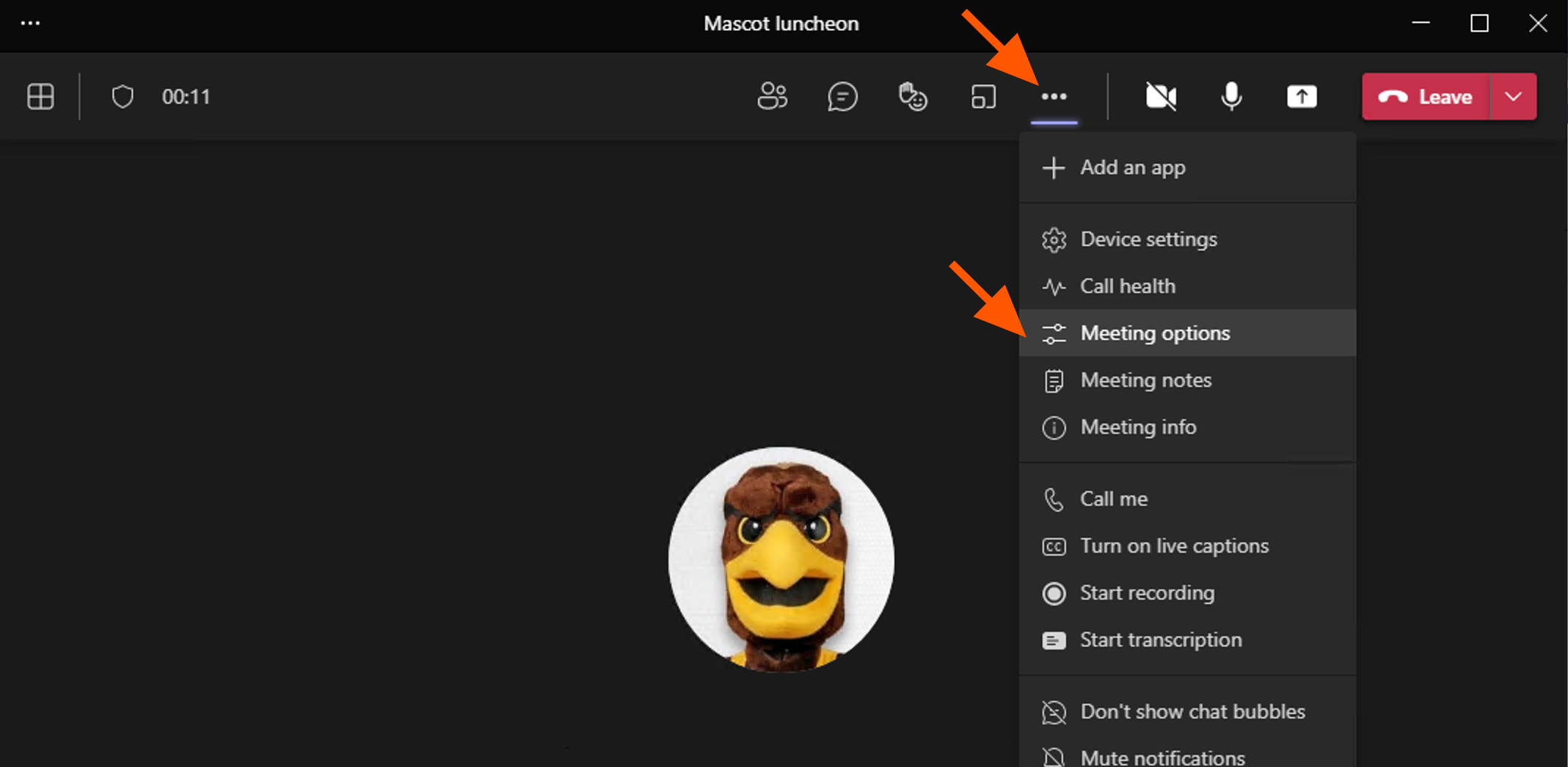This screenshot has height=767, width=1568.
Task: Click the More actions ellipsis in toolbar
Action: click(x=1054, y=96)
